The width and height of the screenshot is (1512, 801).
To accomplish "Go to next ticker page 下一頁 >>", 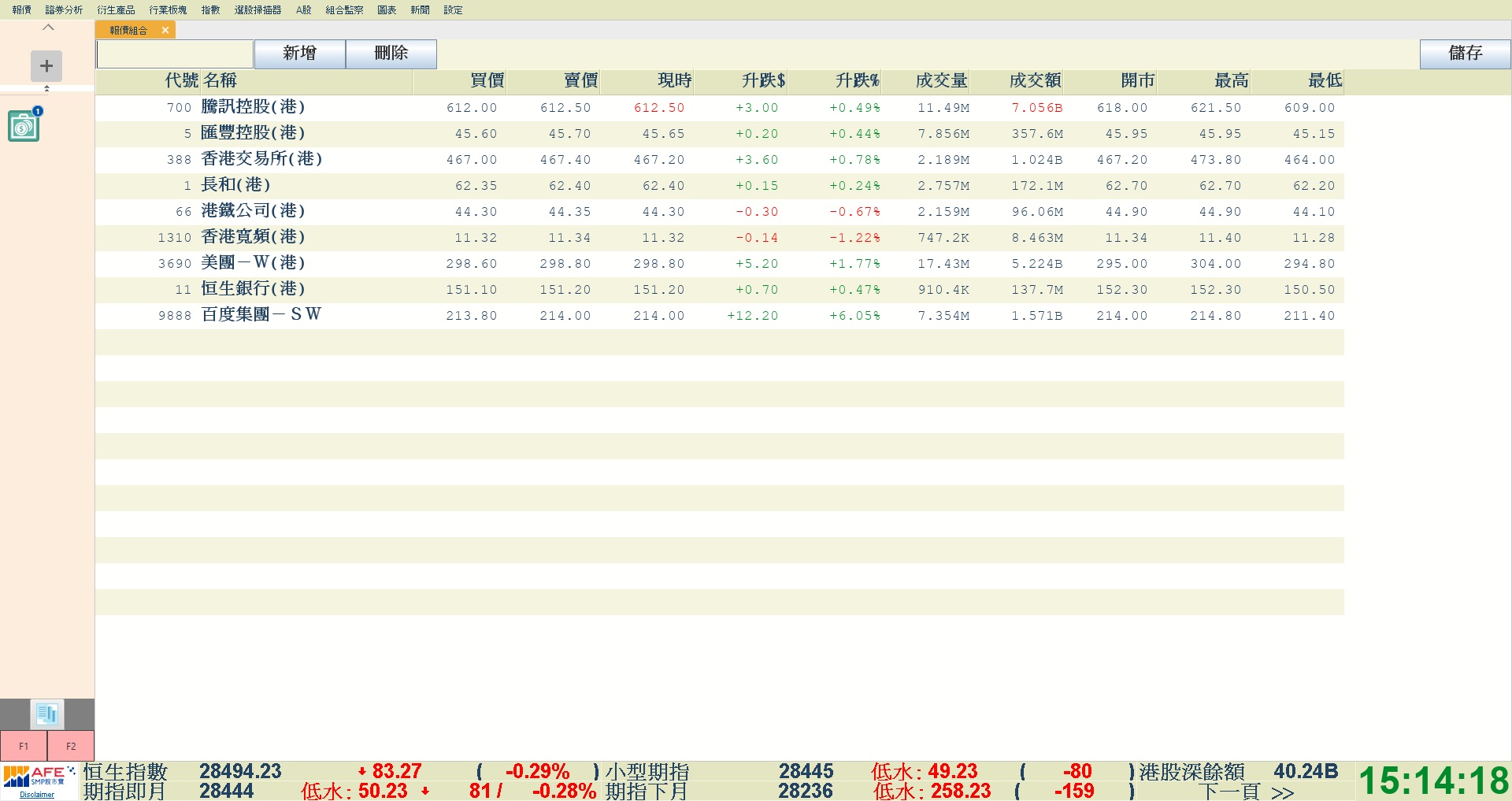I will click(1247, 792).
